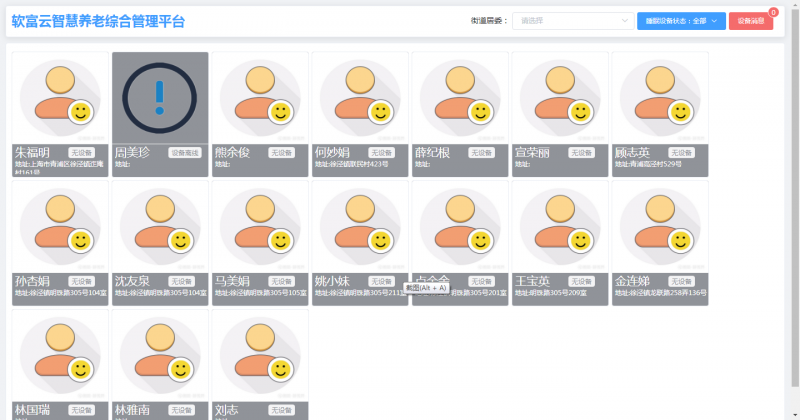Click 周美珍's exclamation warning icon
The height and width of the screenshot is (420, 800).
[x=160, y=97]
